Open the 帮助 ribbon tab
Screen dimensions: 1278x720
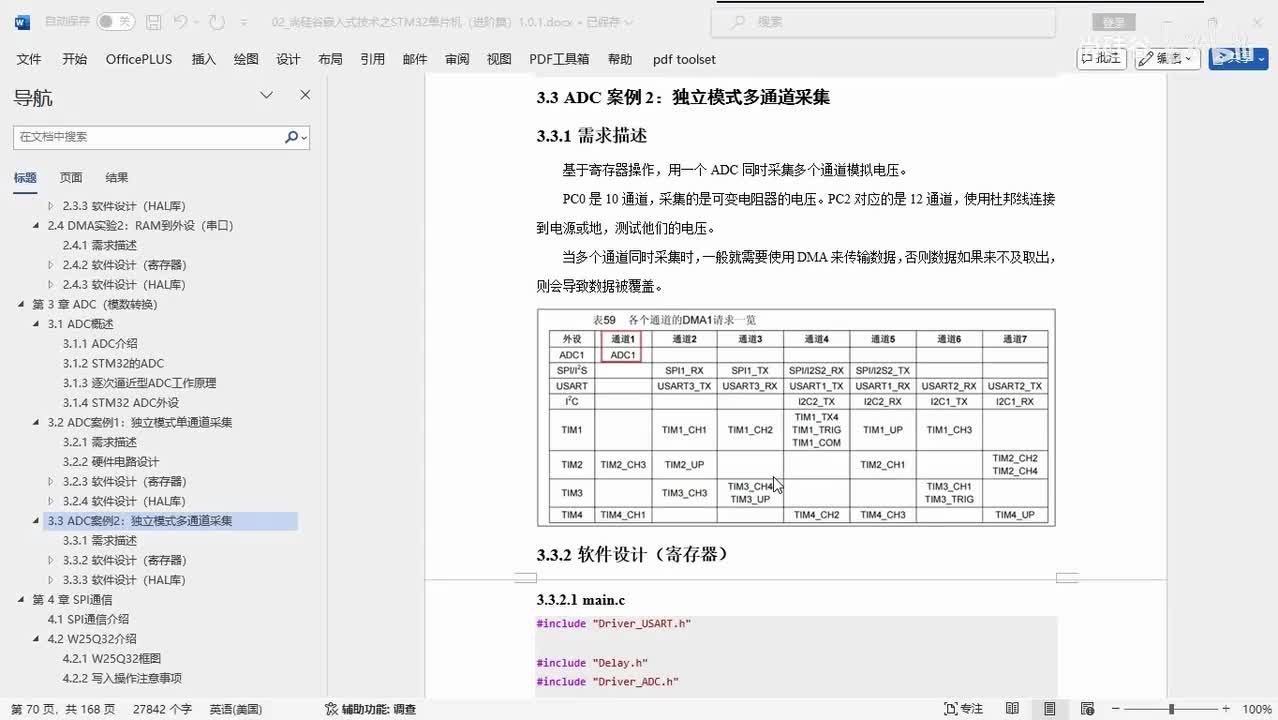620,59
